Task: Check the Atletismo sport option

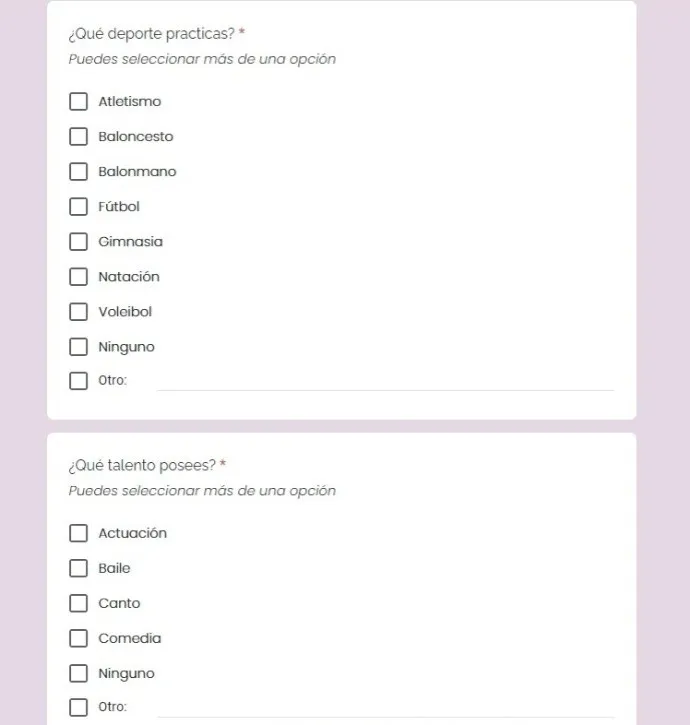Action: click(x=78, y=101)
